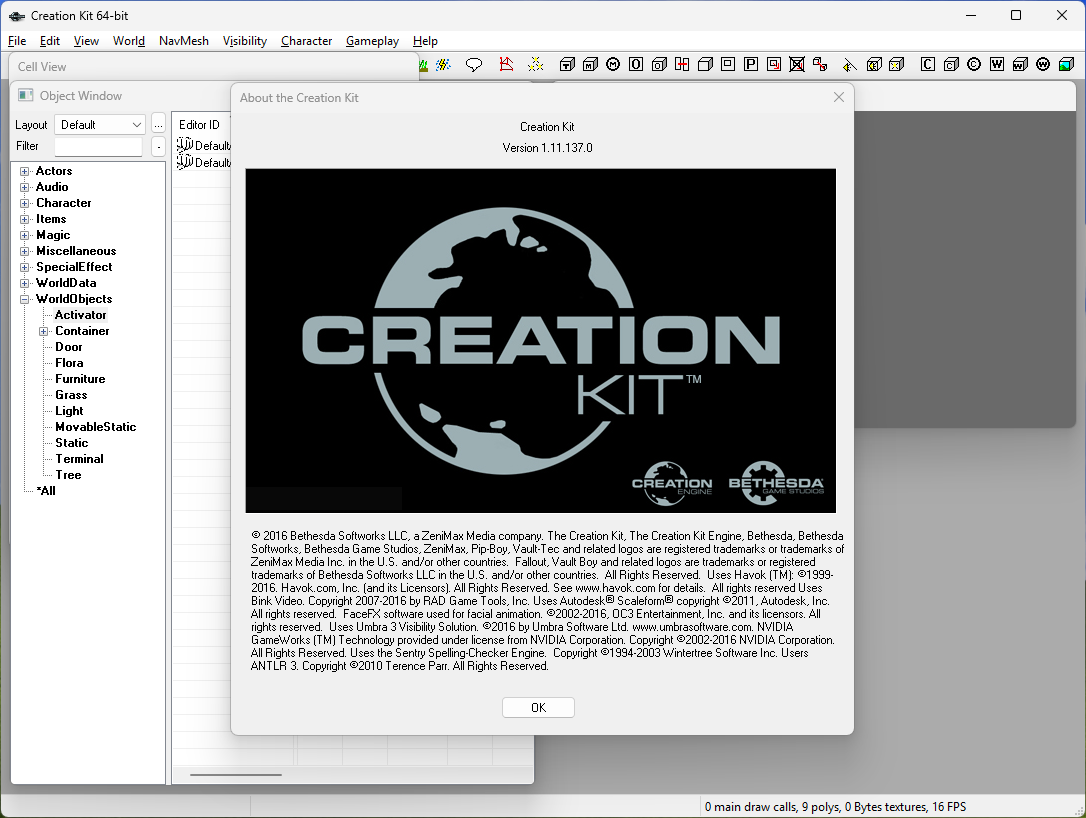This screenshot has height=818, width=1086.
Task: Open the Visibility menu
Action: pyautogui.click(x=244, y=41)
